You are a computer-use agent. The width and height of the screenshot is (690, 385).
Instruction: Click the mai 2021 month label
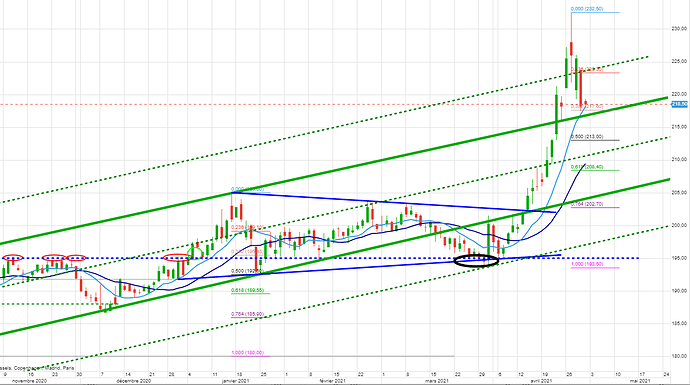tap(640, 381)
